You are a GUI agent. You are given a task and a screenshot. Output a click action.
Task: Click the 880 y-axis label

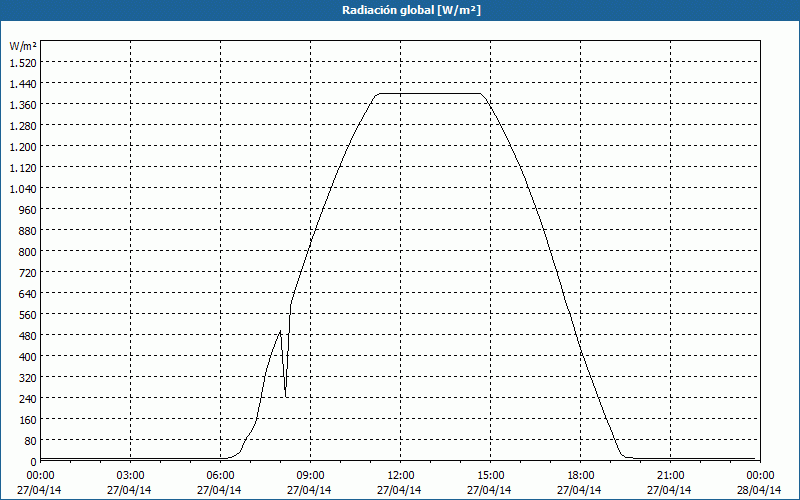[x=29, y=231]
